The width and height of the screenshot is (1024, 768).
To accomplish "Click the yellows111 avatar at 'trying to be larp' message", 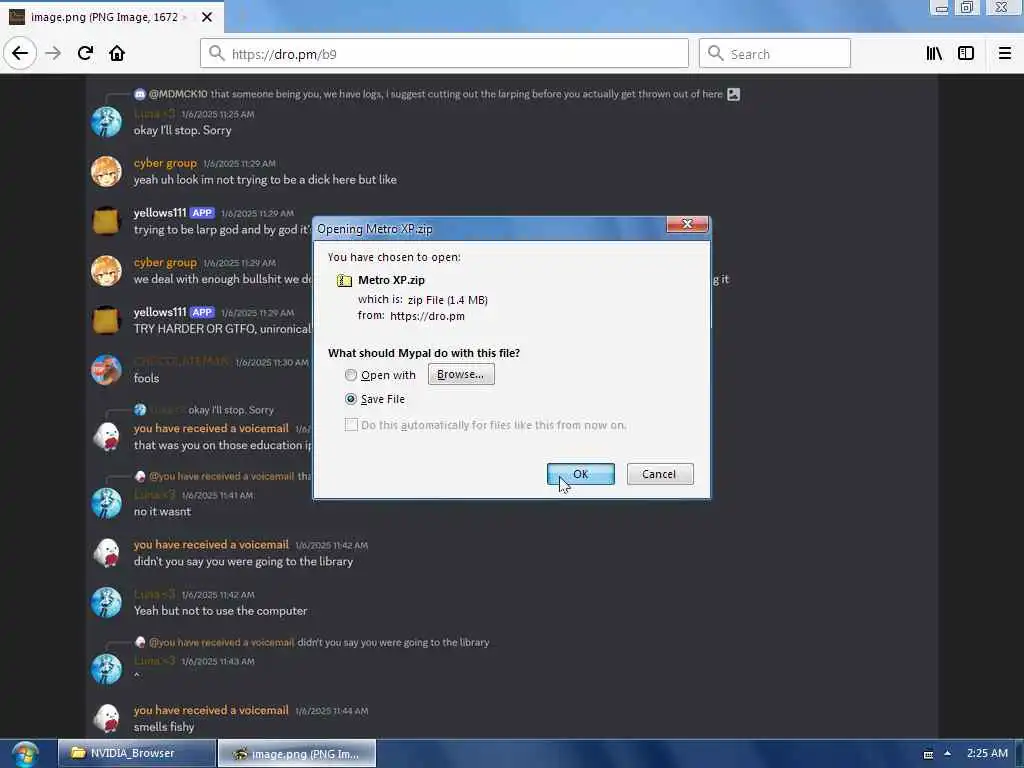I will point(106,221).
